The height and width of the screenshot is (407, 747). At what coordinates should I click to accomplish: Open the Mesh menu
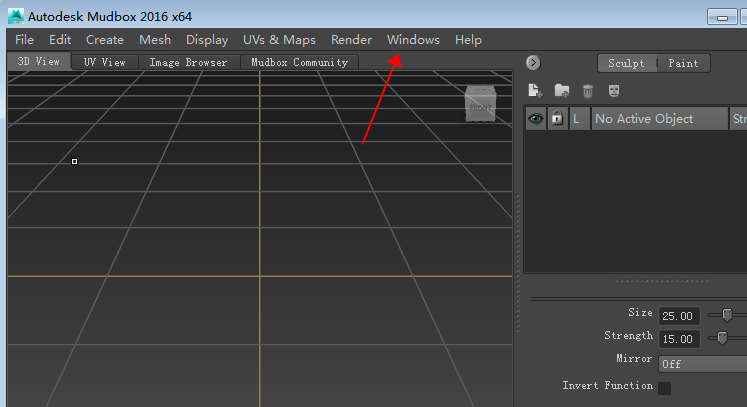155,40
